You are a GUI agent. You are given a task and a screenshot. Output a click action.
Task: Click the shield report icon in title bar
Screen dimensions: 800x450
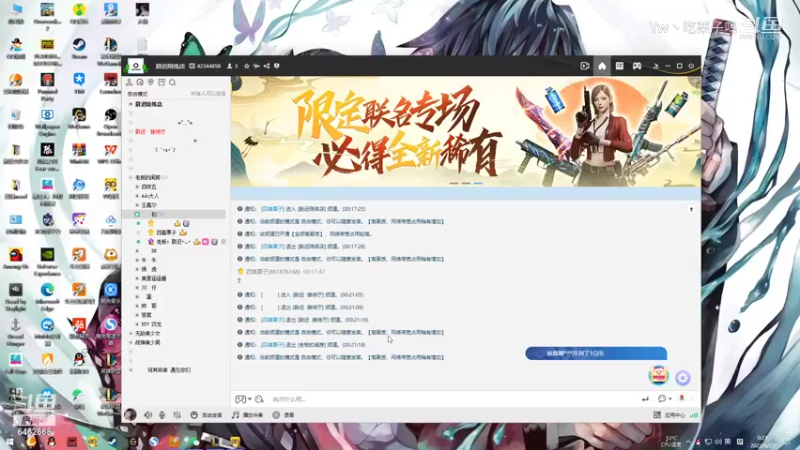tap(277, 66)
